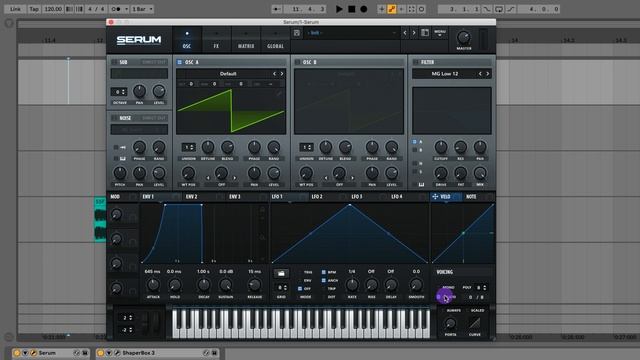Select the ENV 1 tab
Viewport: 640px width, 360px height.
pyautogui.click(x=148, y=197)
